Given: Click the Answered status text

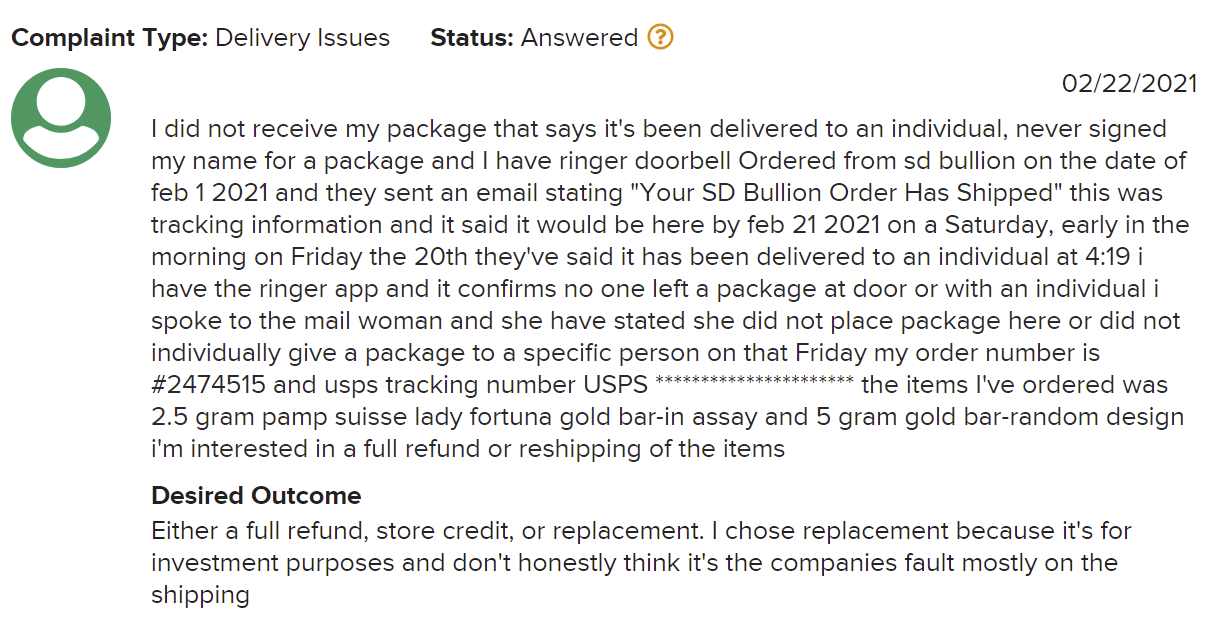Looking at the screenshot, I should click(x=579, y=38).
